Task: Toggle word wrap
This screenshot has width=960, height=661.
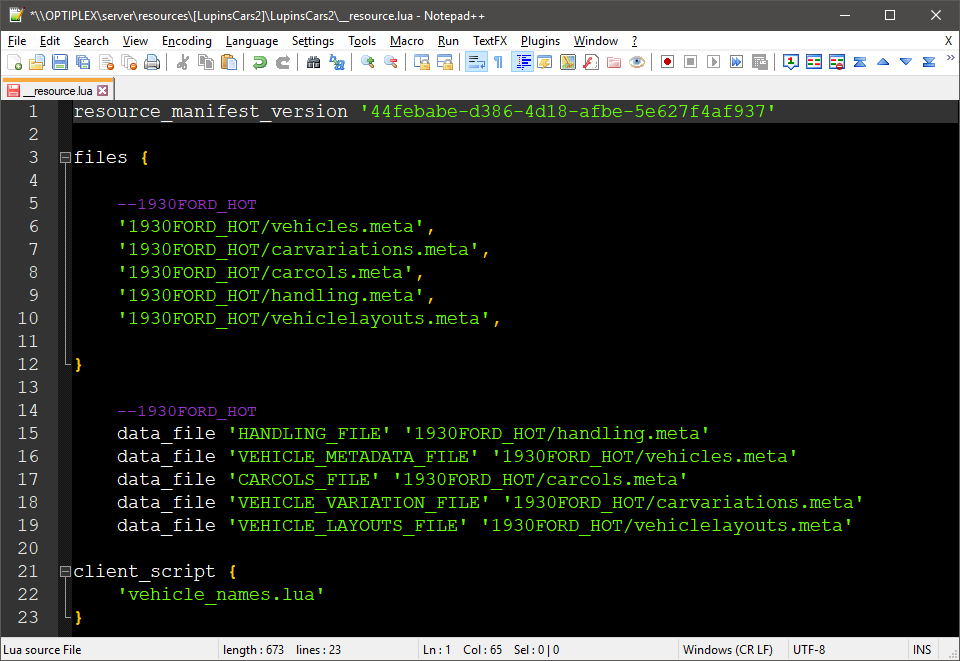Action: pyautogui.click(x=476, y=62)
